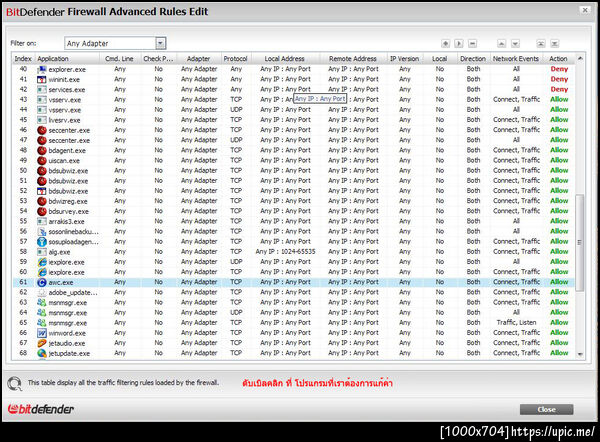Click the Add rule plus icon
600x442 pixels.
pos(445,43)
